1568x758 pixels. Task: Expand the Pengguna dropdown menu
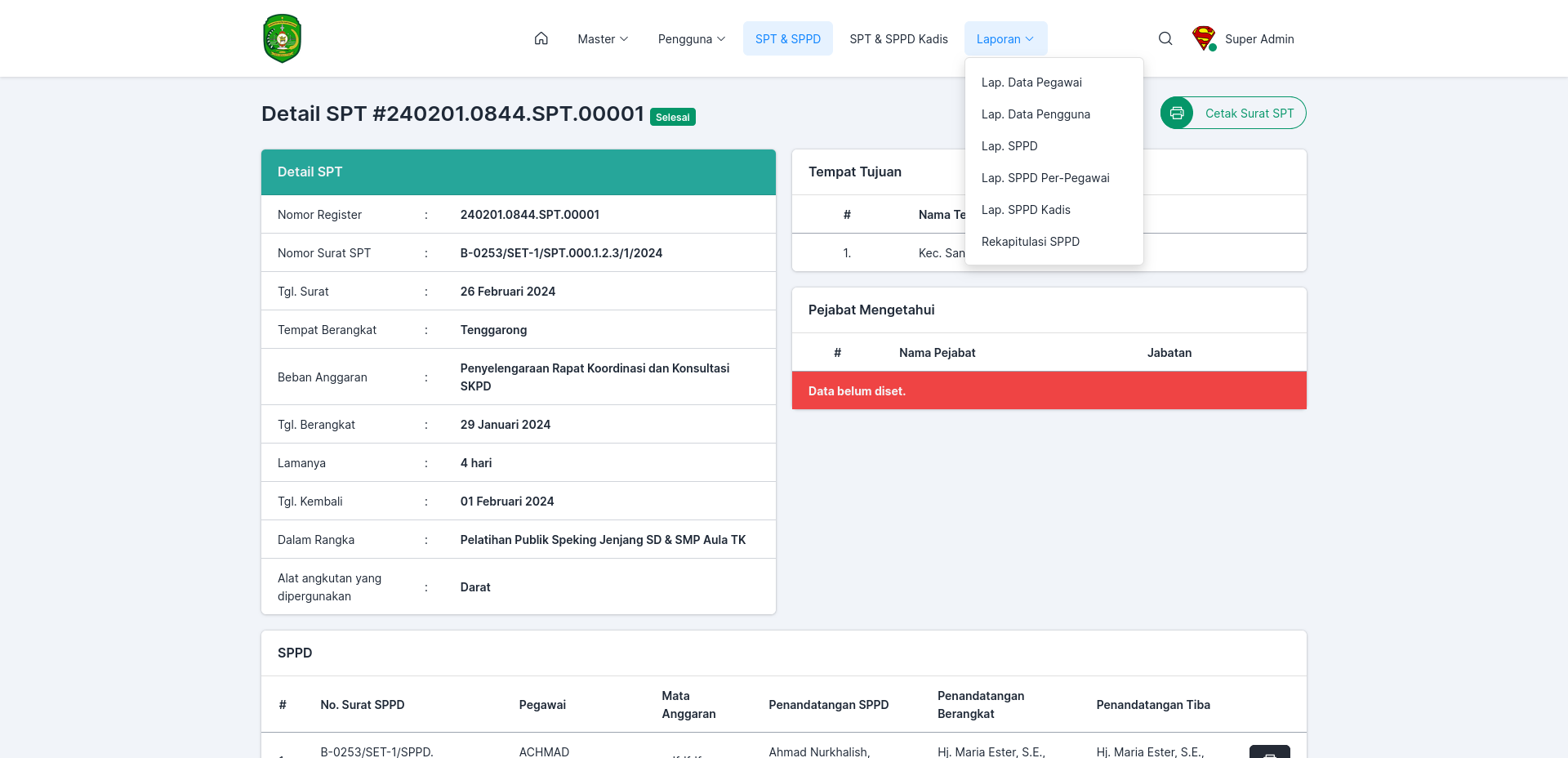[x=691, y=38]
